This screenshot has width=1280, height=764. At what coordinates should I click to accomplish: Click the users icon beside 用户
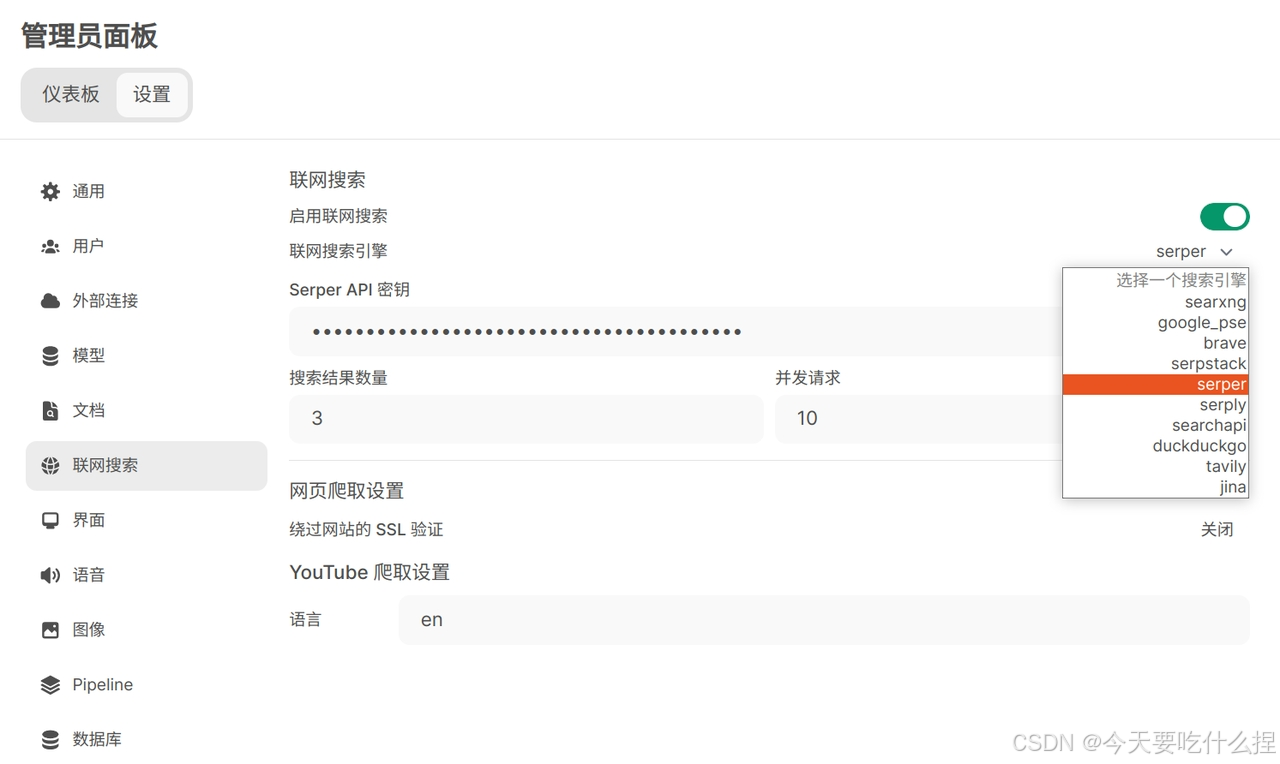click(50, 246)
